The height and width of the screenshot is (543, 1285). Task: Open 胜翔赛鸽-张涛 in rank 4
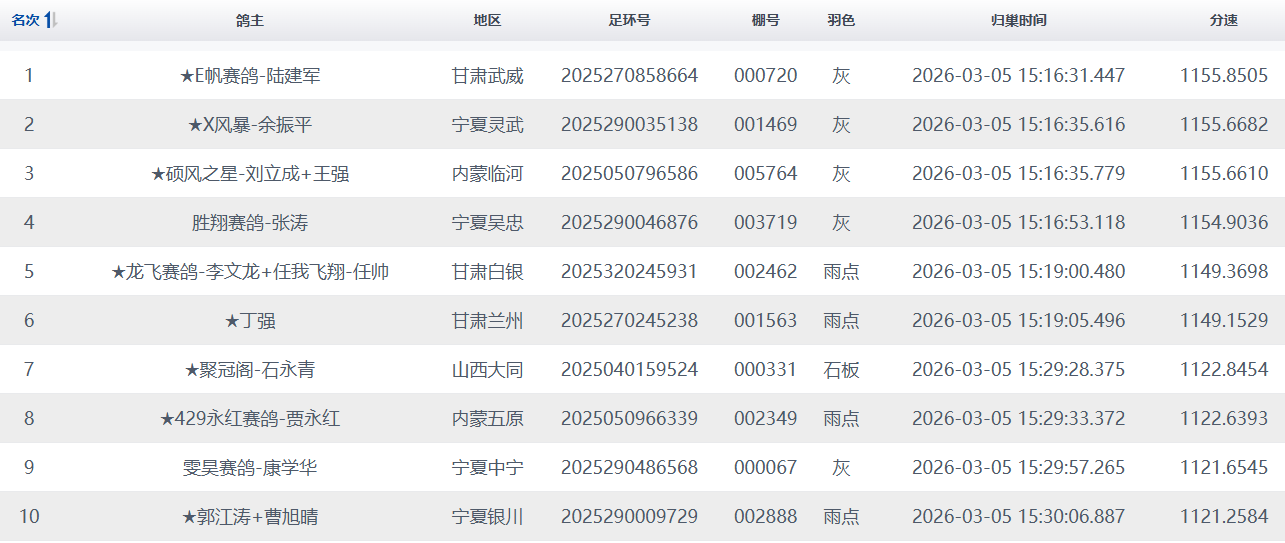coord(250,223)
